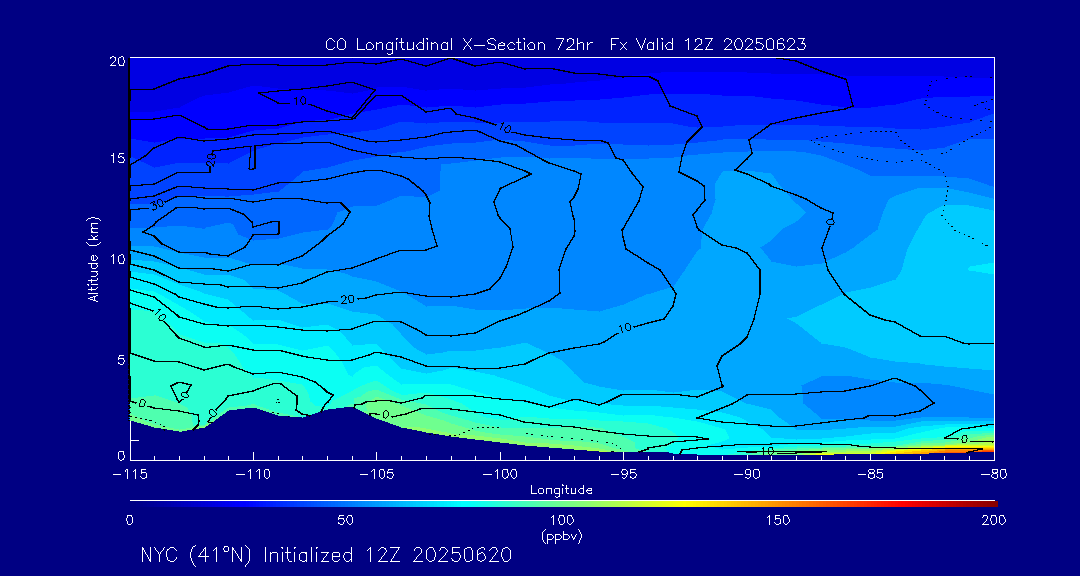Click the longitude tick label "-100"

pyautogui.click(x=500, y=475)
